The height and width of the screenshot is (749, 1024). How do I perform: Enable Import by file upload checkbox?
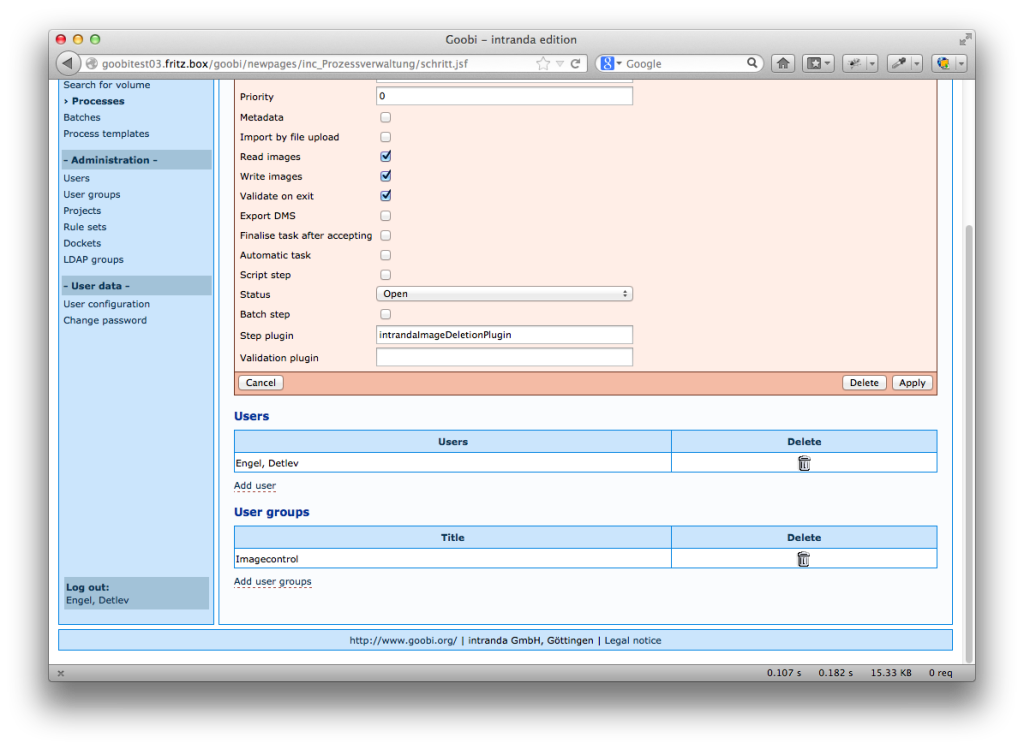[385, 137]
